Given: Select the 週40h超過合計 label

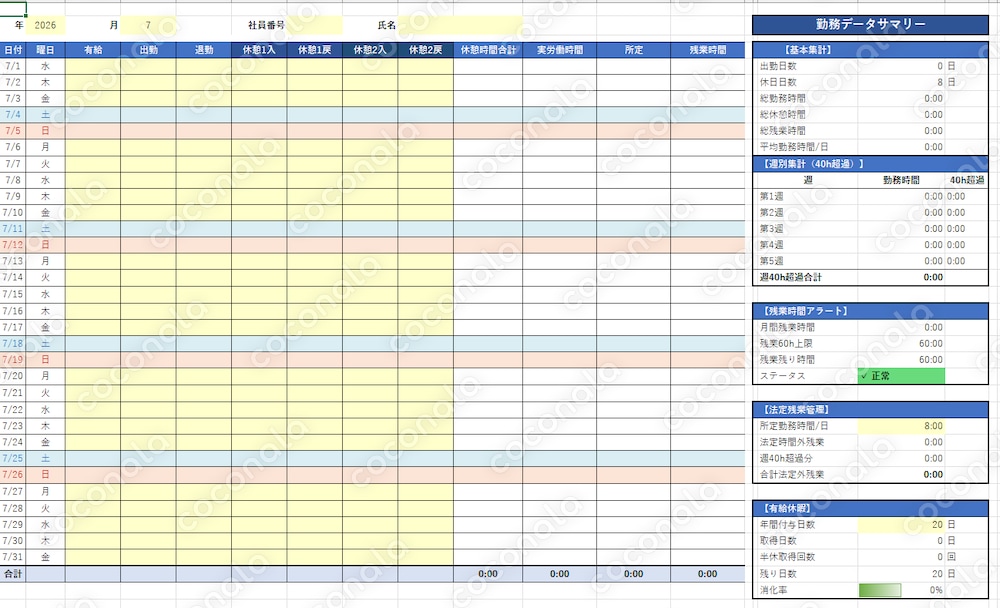Looking at the screenshot, I should (791, 278).
